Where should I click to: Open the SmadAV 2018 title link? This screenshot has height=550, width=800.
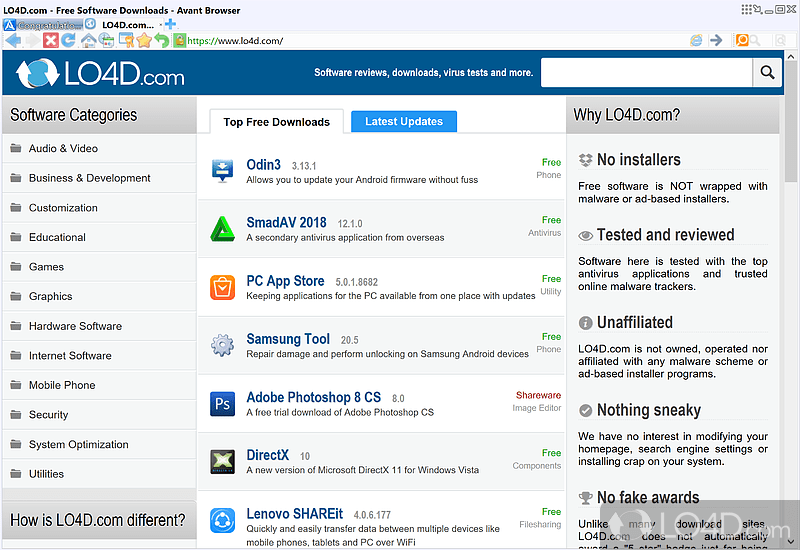tap(286, 222)
